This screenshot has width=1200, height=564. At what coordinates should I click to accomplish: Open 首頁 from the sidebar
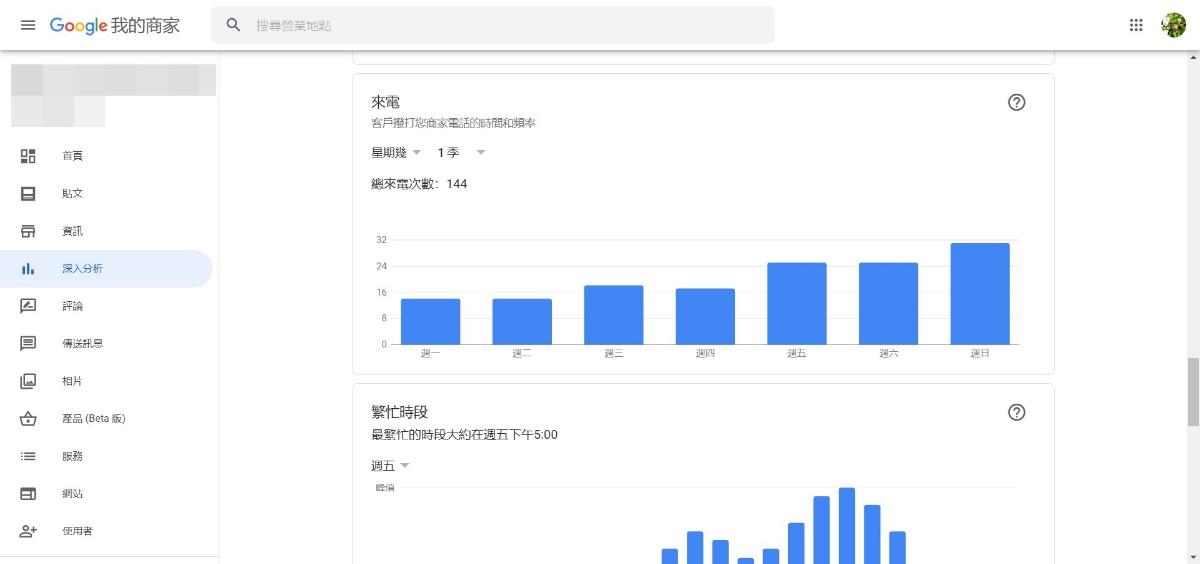(x=72, y=156)
